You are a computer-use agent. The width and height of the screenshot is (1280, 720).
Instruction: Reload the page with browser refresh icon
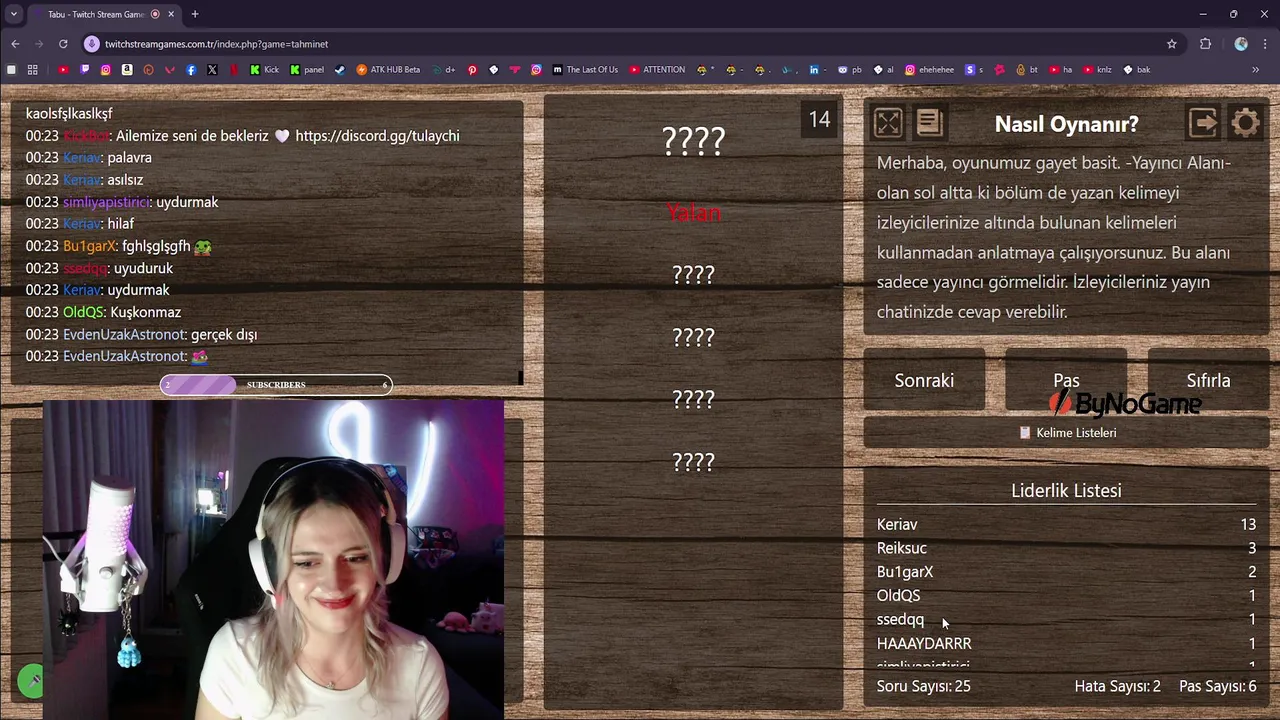(63, 44)
